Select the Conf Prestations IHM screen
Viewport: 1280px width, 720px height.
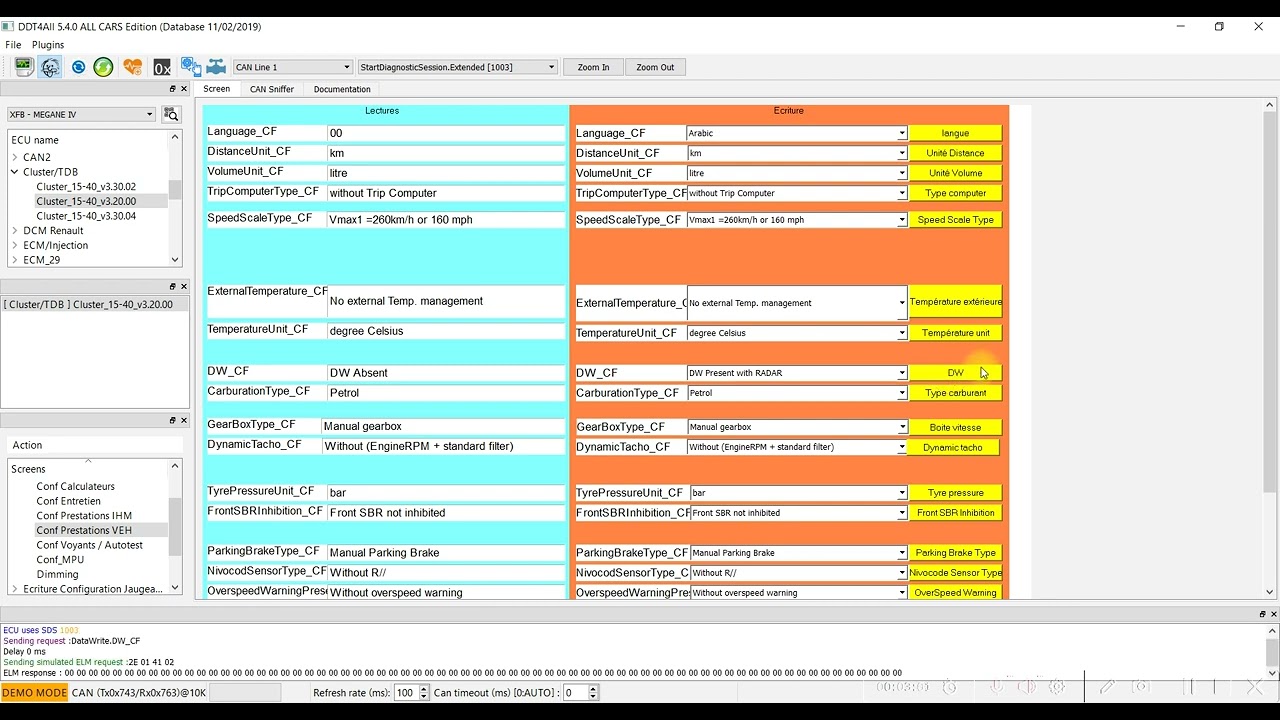pos(84,516)
